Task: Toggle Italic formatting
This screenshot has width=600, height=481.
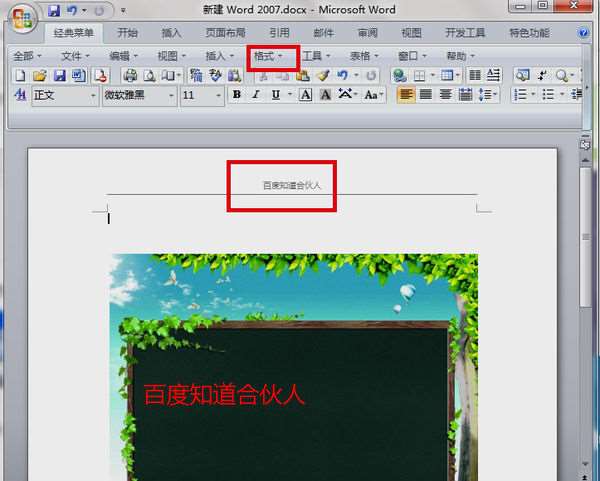Action: point(256,95)
